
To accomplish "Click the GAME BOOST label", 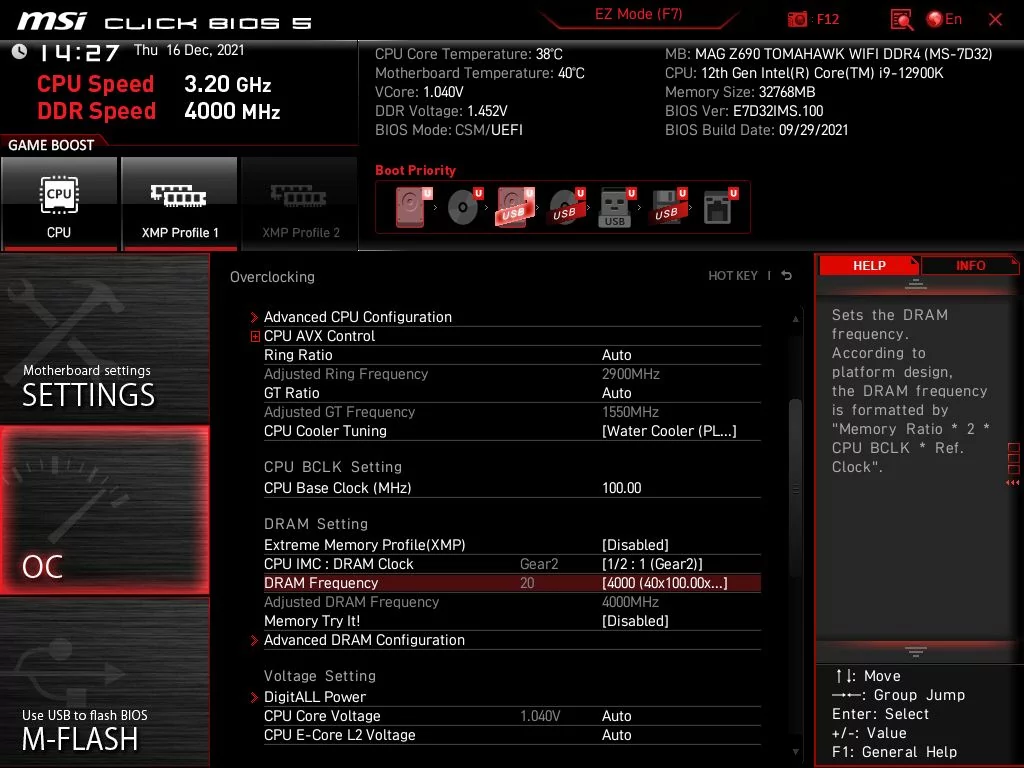I will [x=51, y=145].
